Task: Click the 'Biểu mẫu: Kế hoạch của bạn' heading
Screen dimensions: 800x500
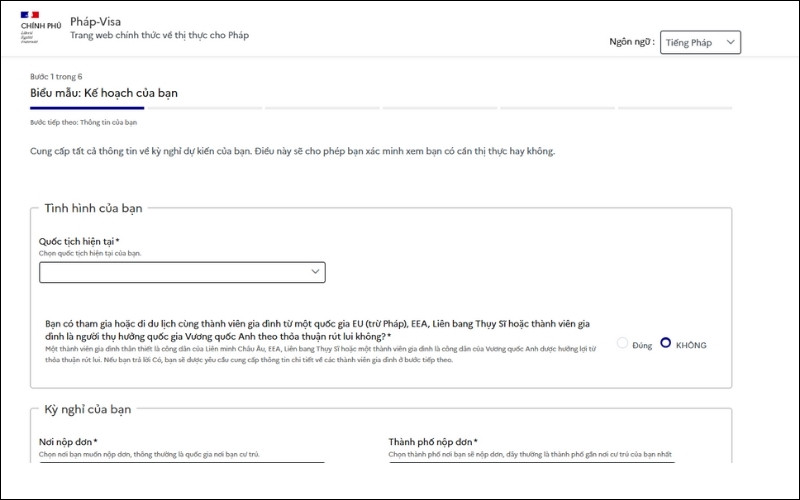Action: [x=105, y=93]
